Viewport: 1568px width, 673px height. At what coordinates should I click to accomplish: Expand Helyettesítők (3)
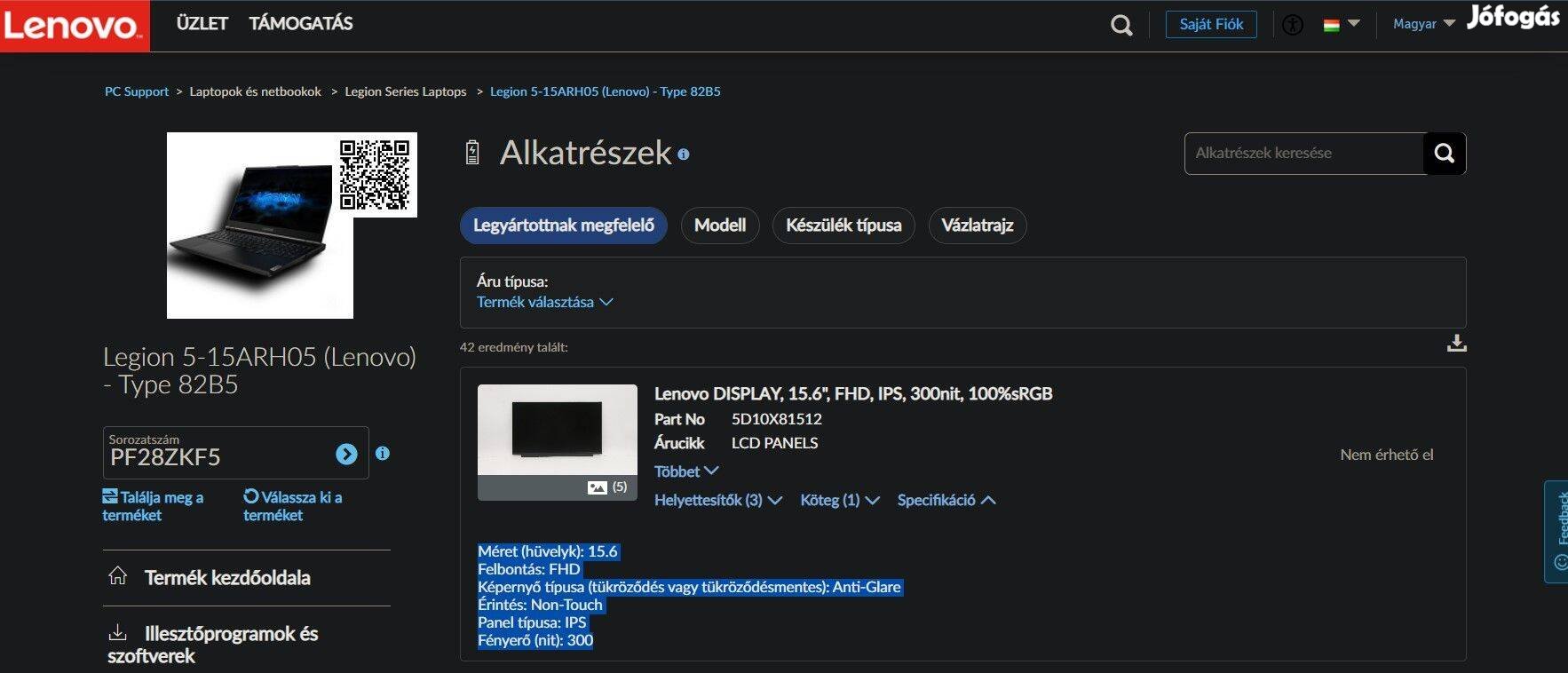(717, 500)
